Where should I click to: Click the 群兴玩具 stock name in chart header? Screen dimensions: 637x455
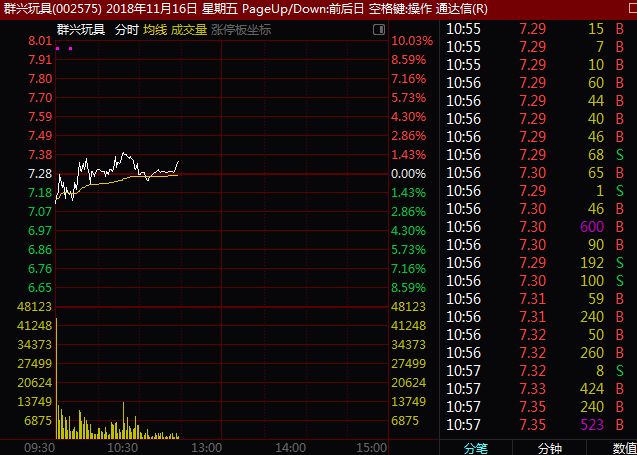click(81, 30)
